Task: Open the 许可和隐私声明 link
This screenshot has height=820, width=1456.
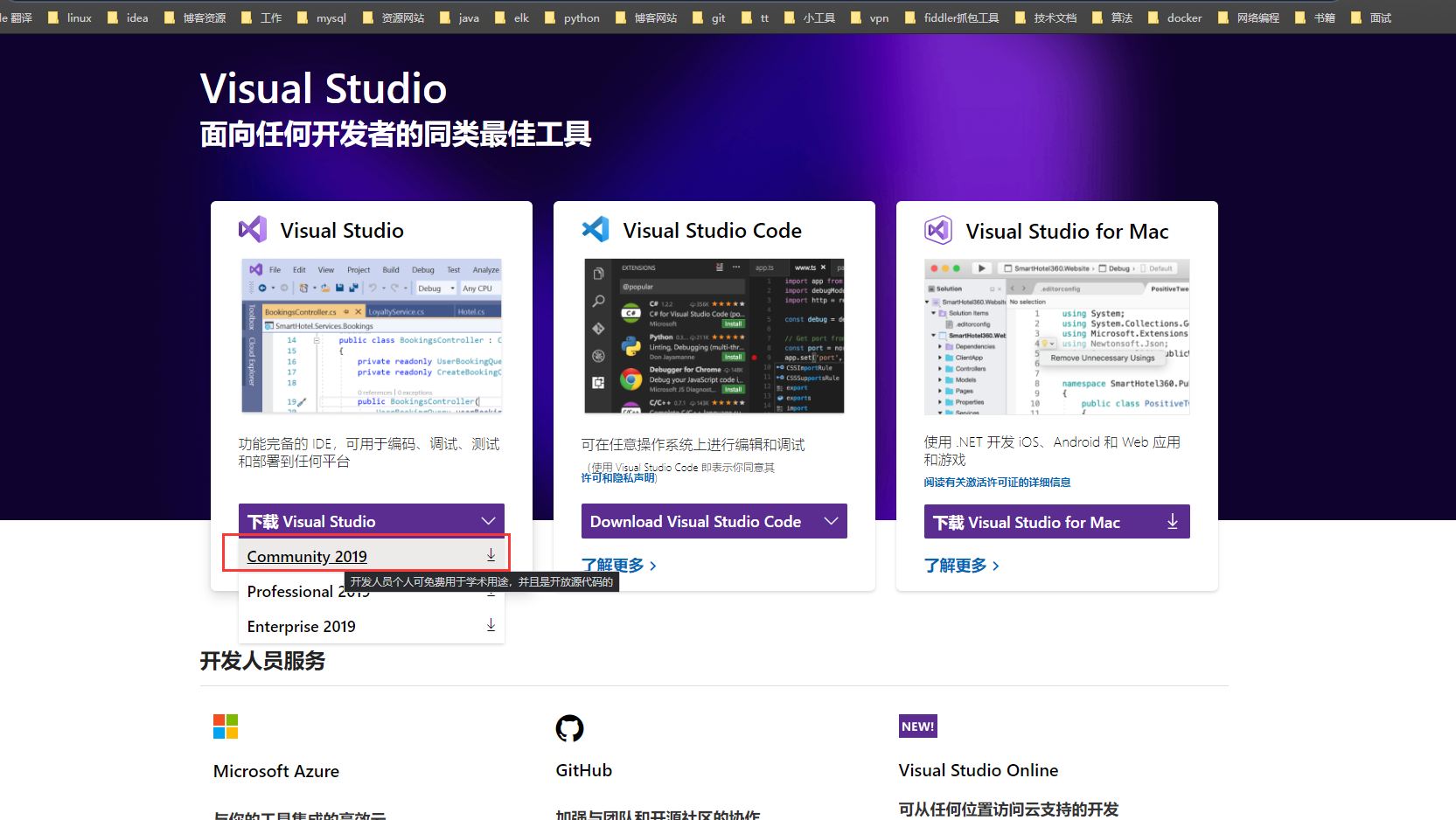Action: pyautogui.click(x=617, y=478)
